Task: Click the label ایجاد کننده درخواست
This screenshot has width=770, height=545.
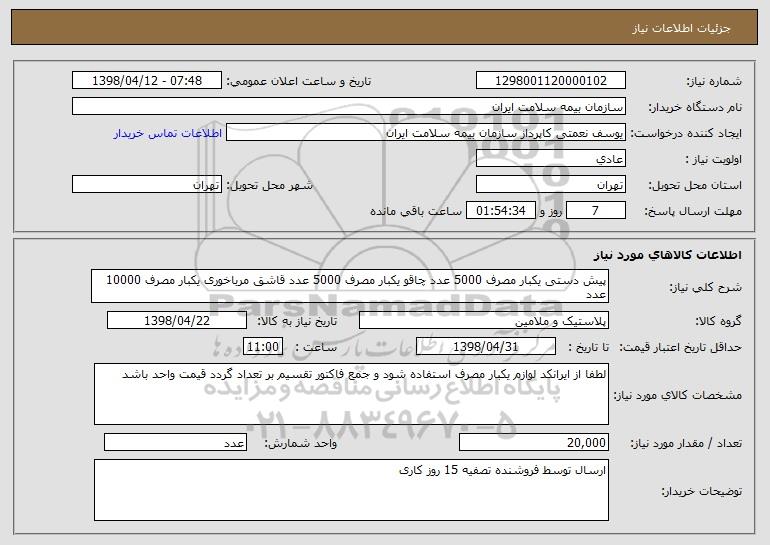Action: [686, 134]
